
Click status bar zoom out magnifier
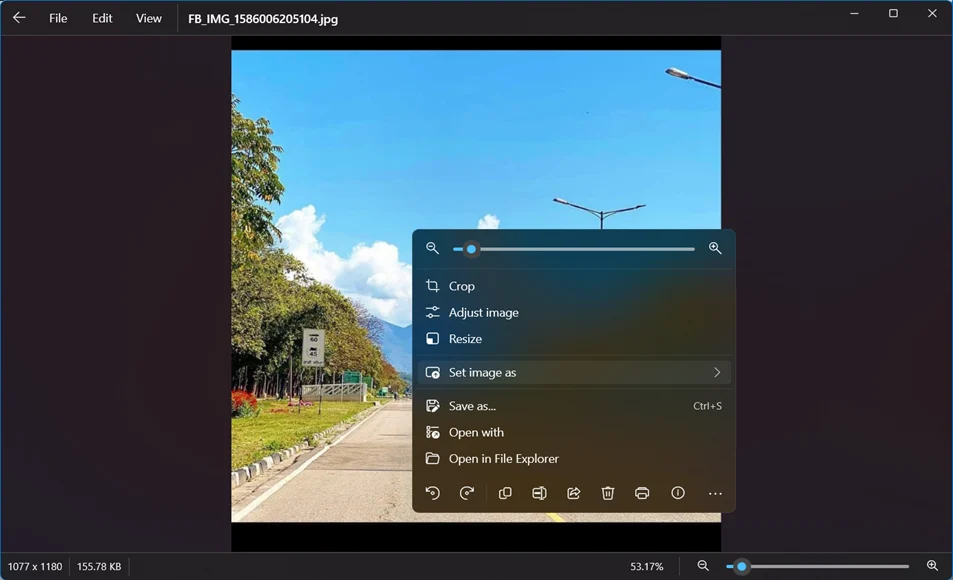tap(703, 566)
